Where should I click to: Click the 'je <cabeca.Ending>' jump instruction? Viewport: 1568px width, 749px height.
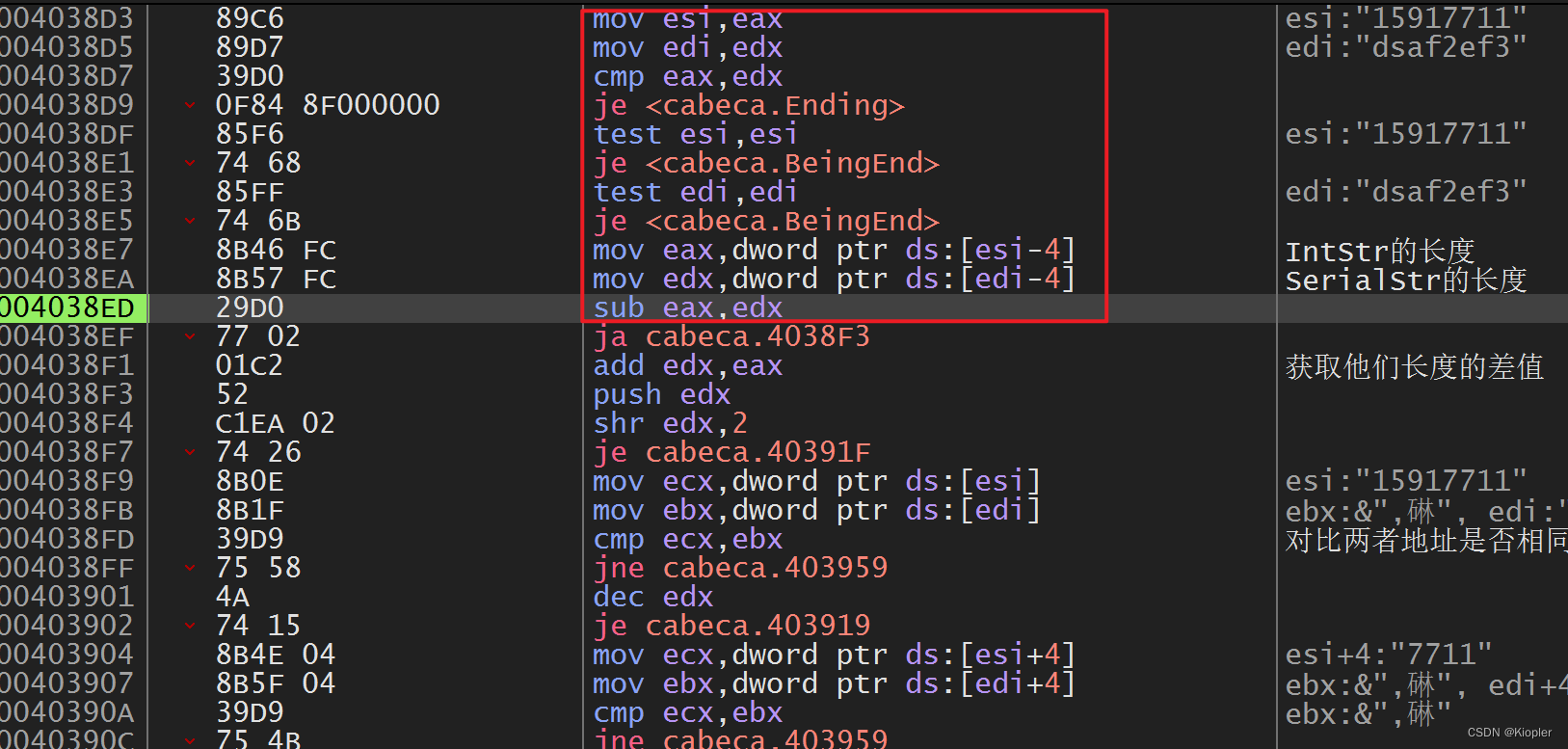pyautogui.click(x=749, y=105)
